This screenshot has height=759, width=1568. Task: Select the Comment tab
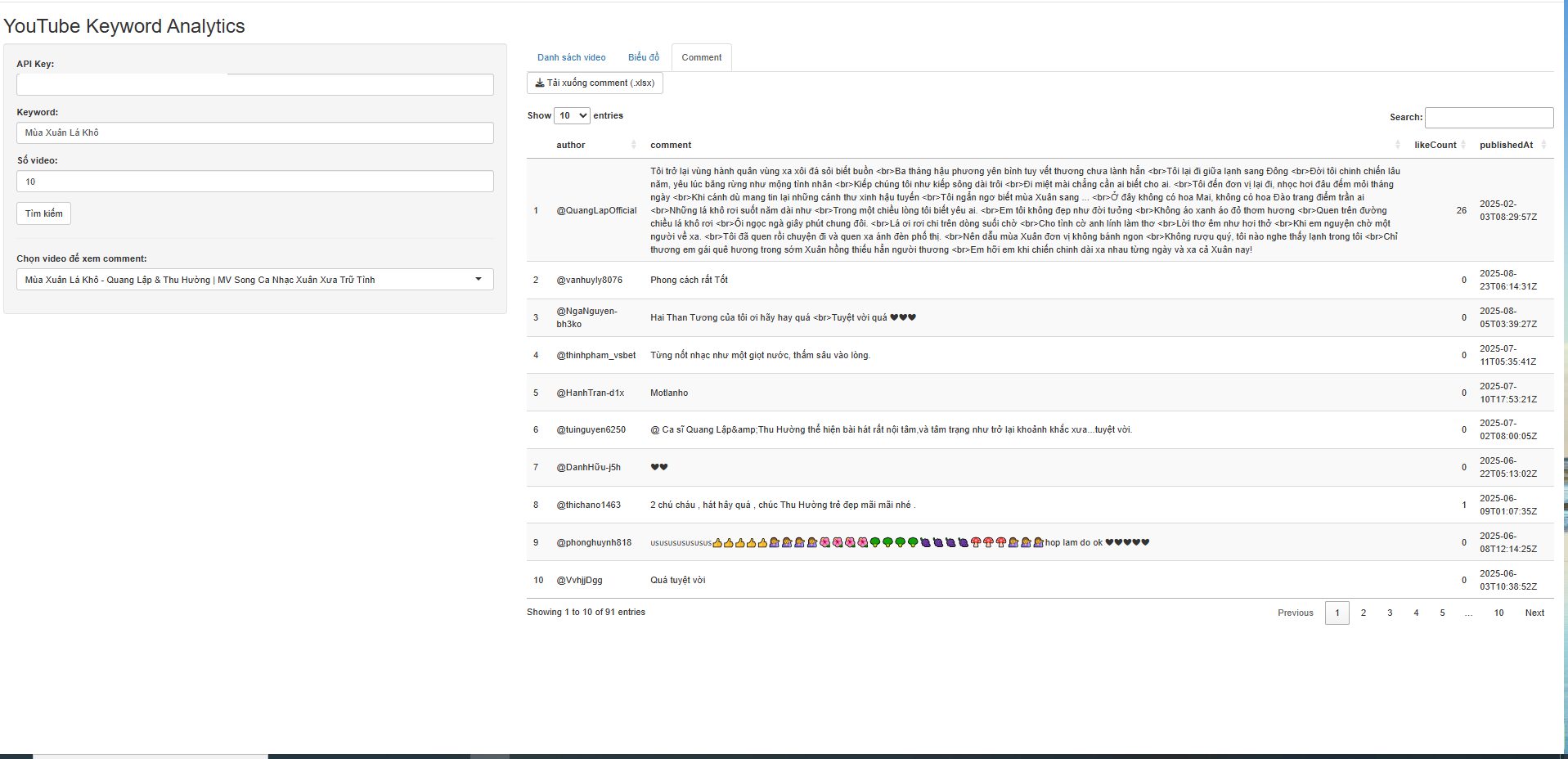[701, 58]
